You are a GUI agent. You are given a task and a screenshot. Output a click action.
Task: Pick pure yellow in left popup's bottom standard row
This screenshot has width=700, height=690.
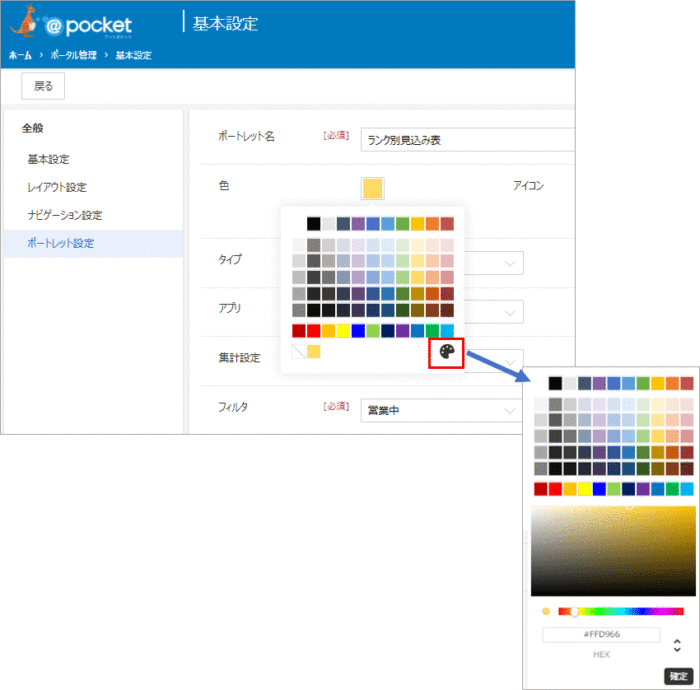pyautogui.click(x=343, y=331)
